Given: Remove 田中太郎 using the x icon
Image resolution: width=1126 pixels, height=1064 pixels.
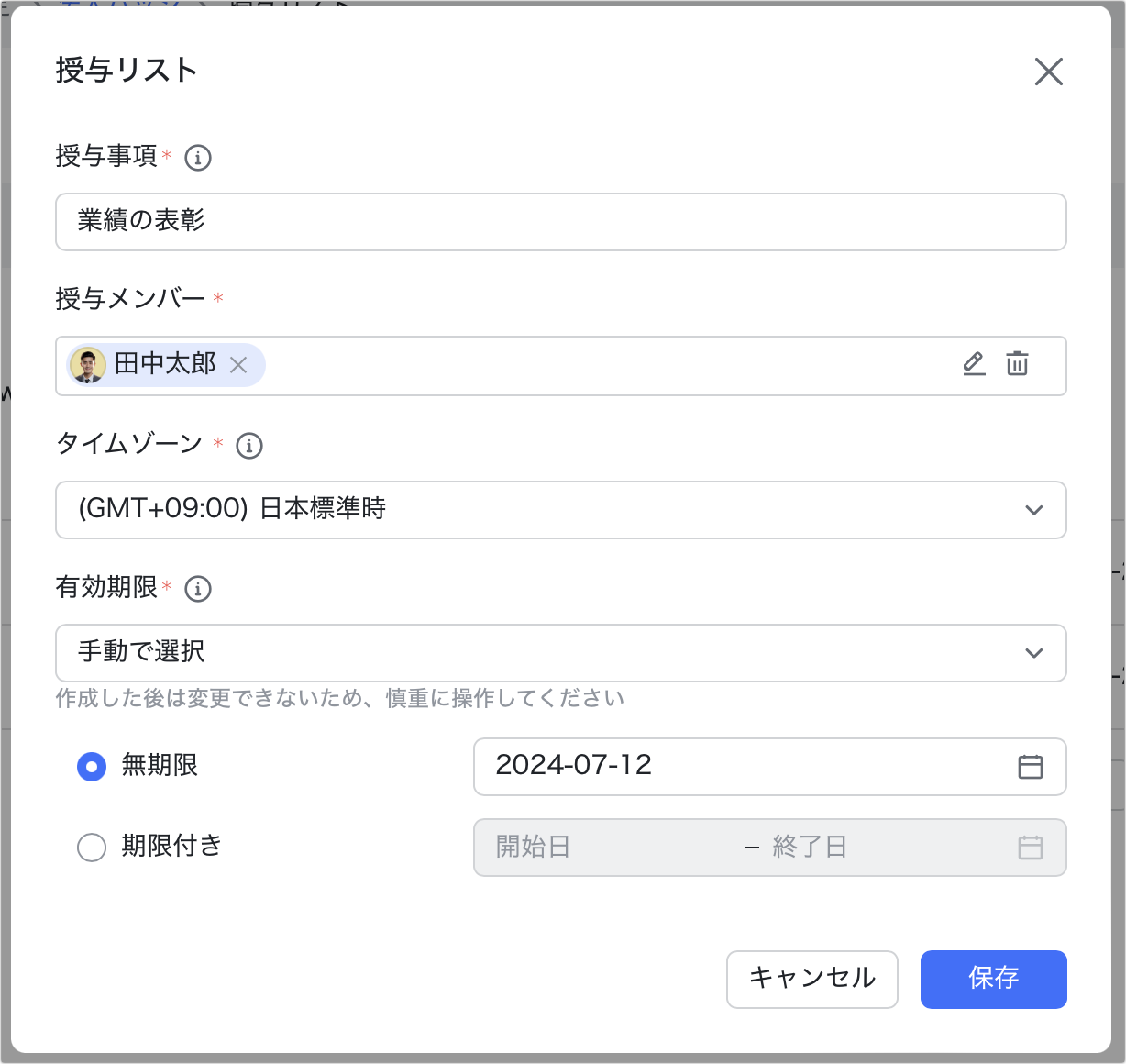Looking at the screenshot, I should coord(238,365).
